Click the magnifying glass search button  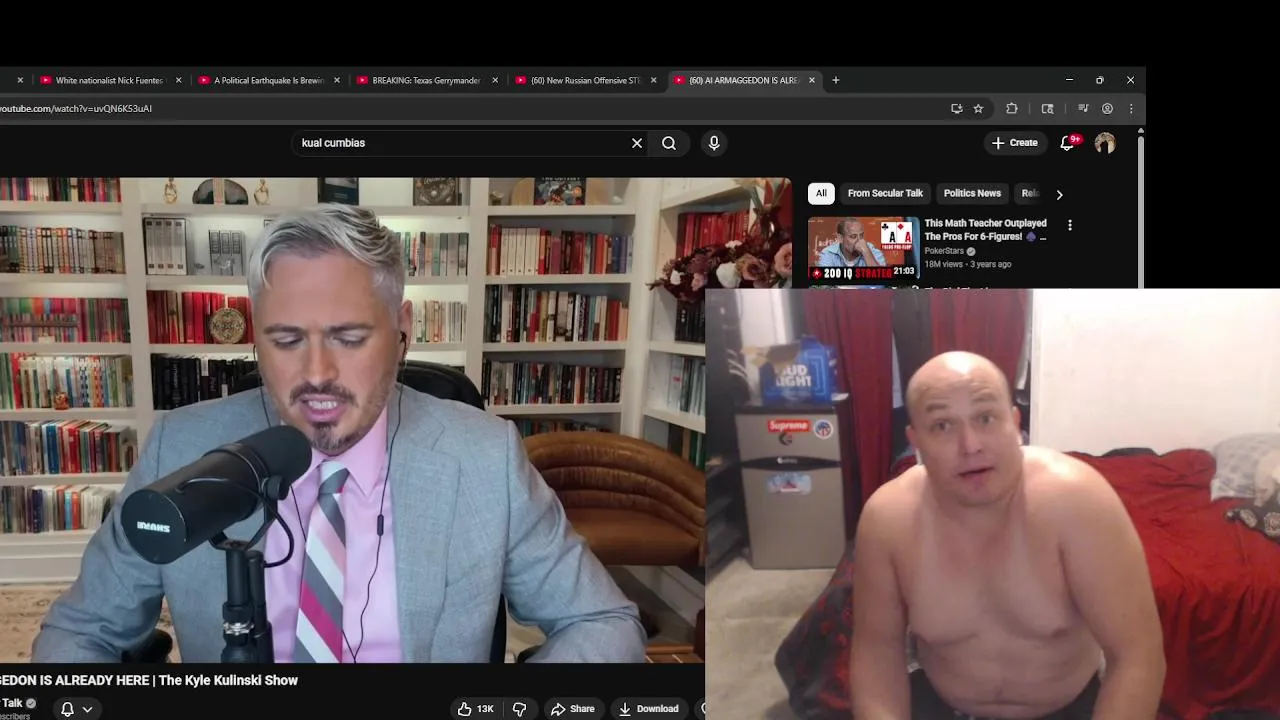point(669,143)
